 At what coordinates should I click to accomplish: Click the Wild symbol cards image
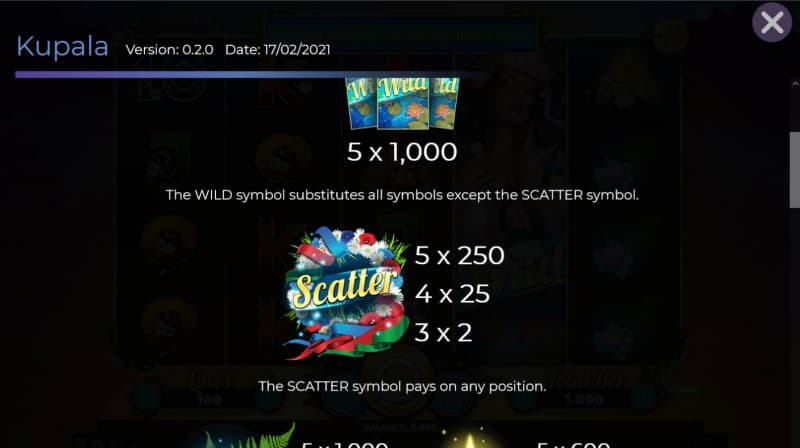[x=403, y=103]
